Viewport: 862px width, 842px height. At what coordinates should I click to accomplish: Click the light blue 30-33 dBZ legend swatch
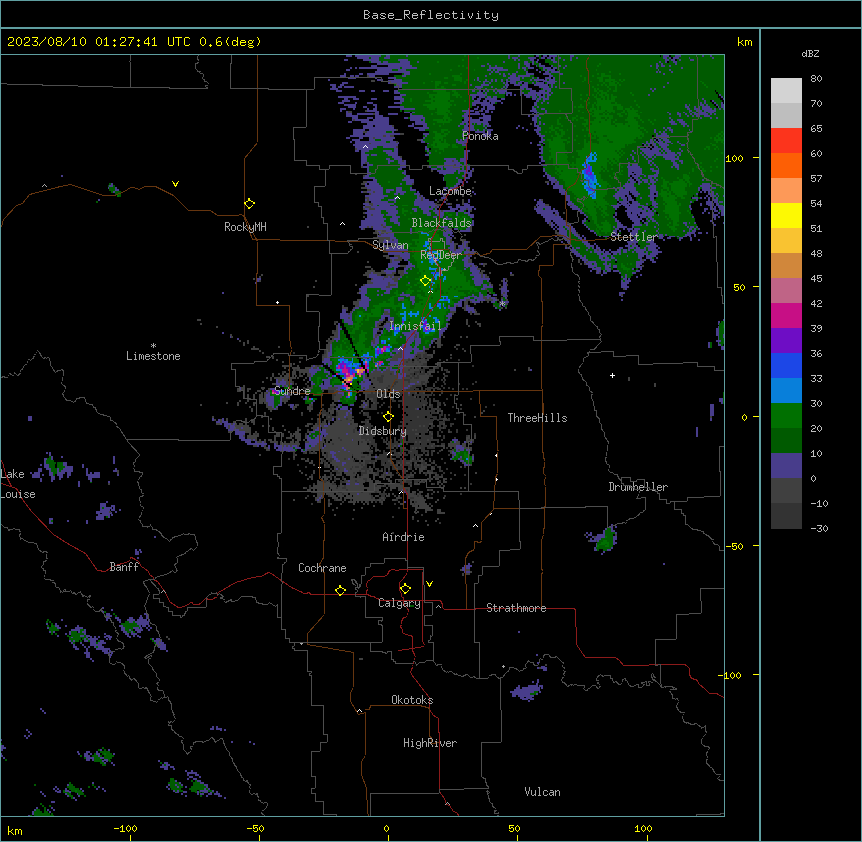786,391
